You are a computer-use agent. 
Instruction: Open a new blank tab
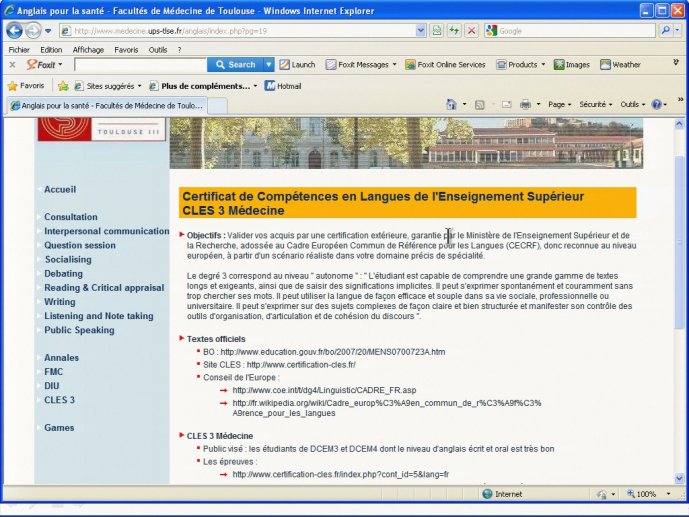point(217,106)
